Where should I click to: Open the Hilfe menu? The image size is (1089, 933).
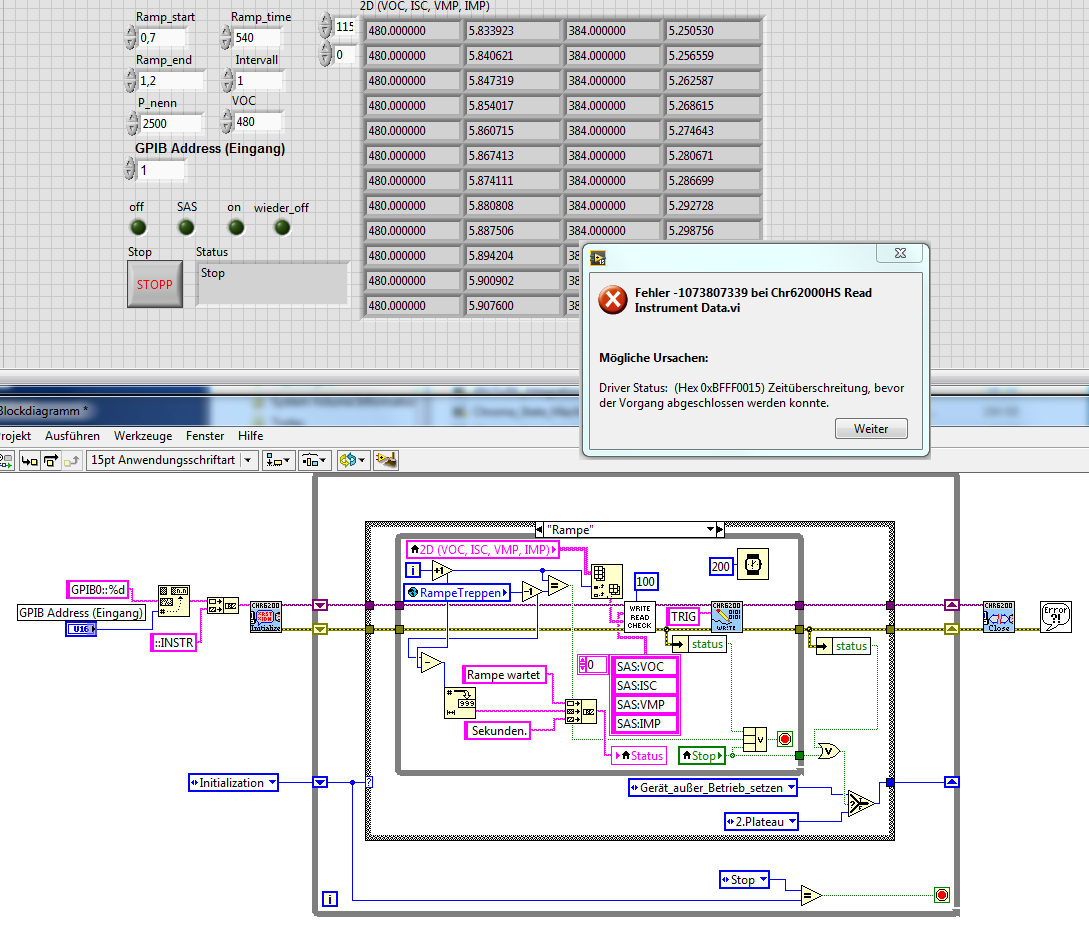pyautogui.click(x=251, y=436)
